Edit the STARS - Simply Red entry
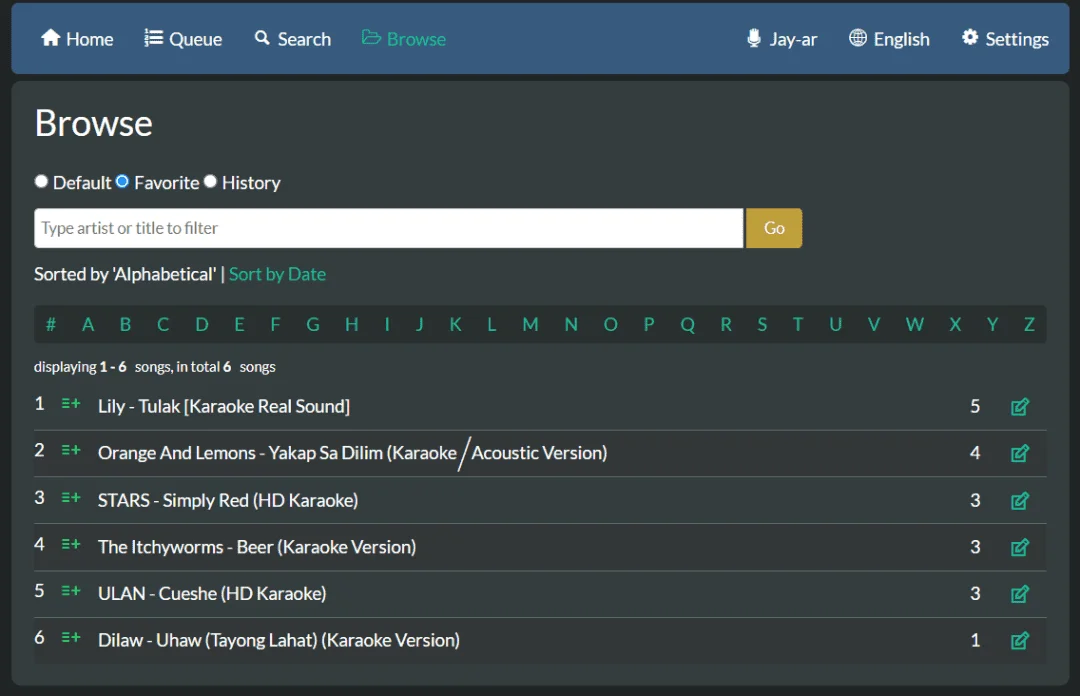Viewport: 1080px width, 696px height. 1020,500
